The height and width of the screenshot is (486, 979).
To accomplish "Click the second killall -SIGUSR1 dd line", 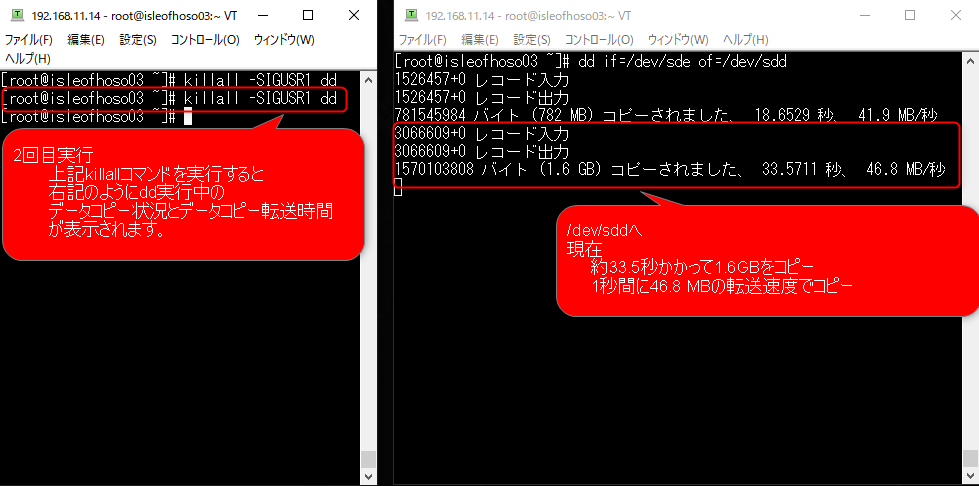I will [169, 99].
